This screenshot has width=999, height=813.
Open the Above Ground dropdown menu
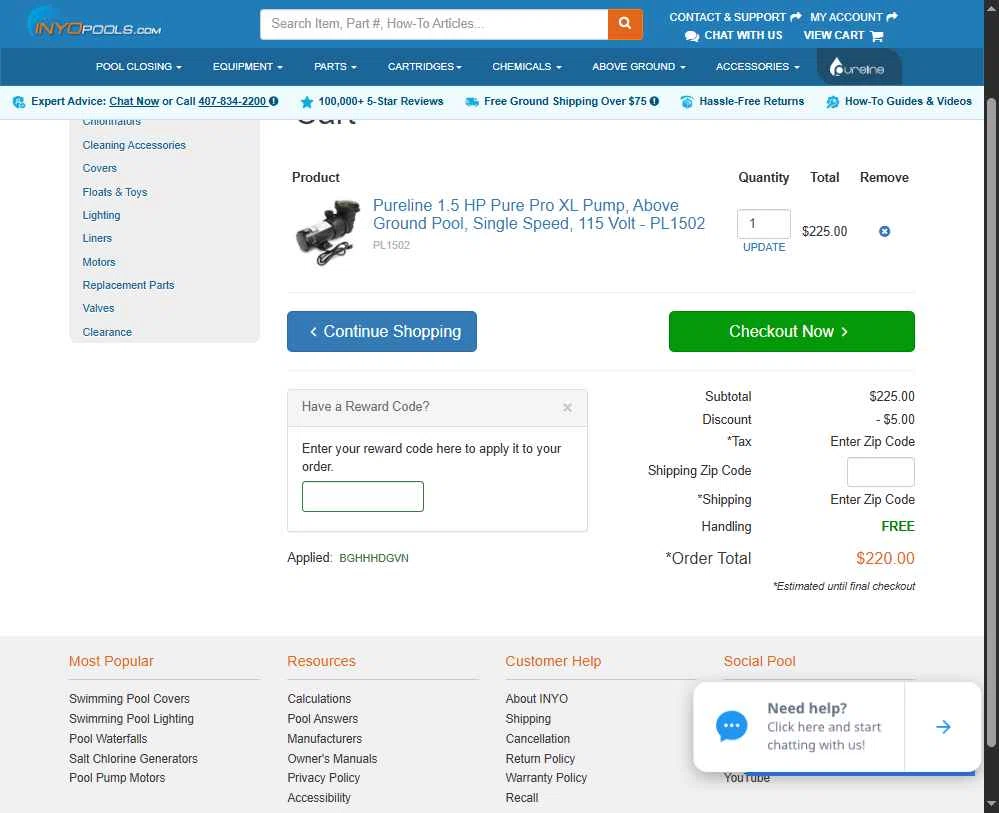[x=638, y=66]
